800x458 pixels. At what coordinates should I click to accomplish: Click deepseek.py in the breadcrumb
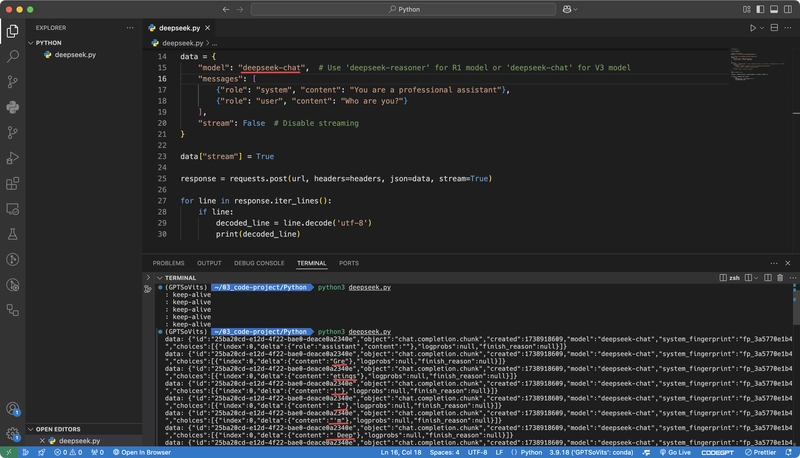coord(182,43)
